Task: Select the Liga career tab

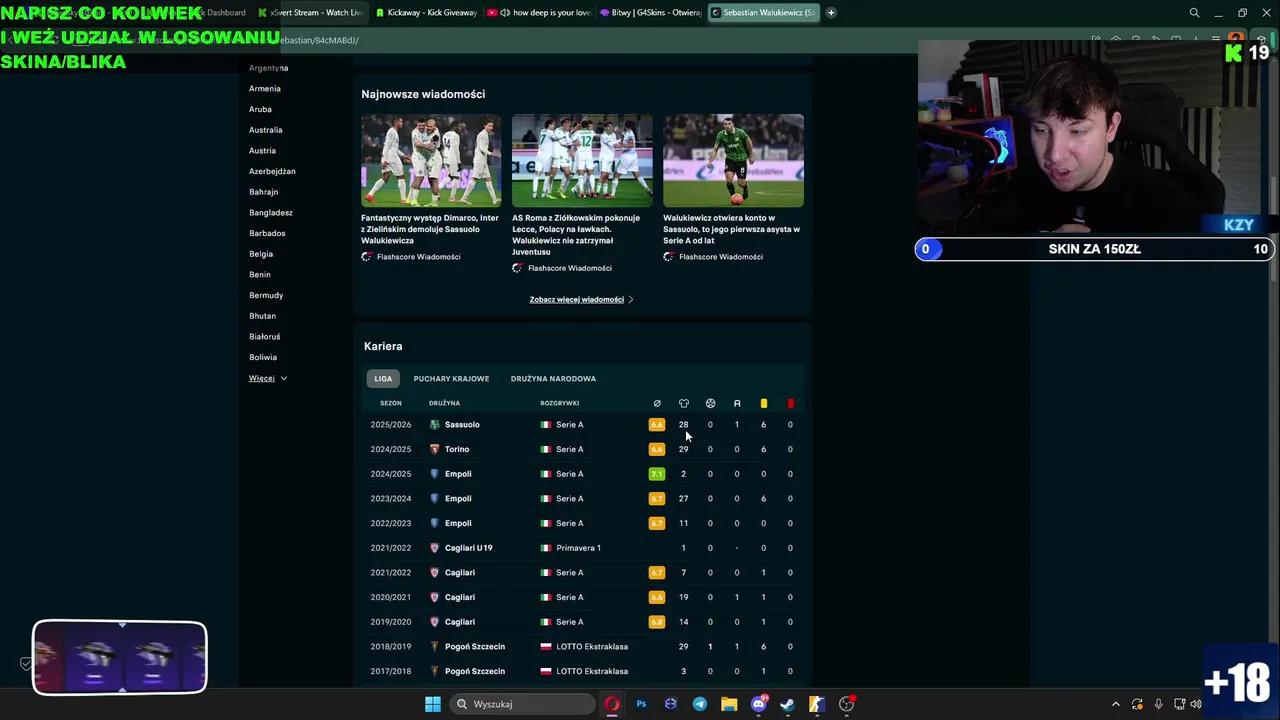Action: click(383, 379)
